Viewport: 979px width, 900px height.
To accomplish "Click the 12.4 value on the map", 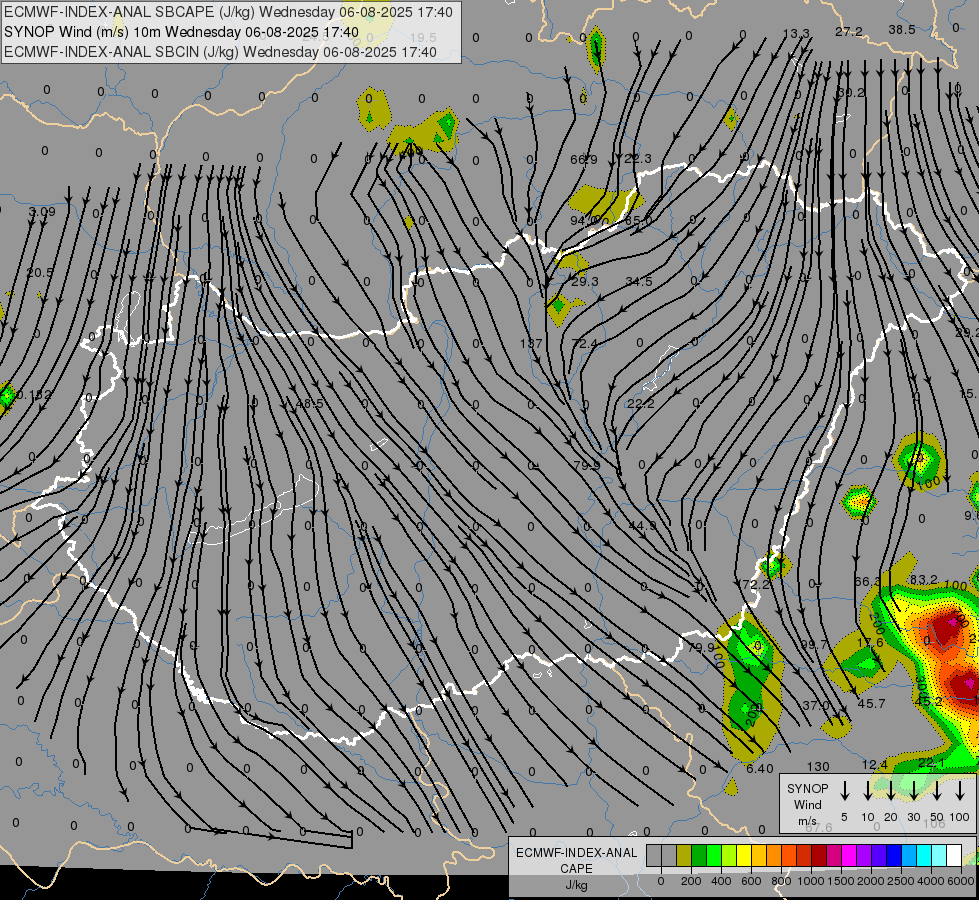I will (x=874, y=764).
